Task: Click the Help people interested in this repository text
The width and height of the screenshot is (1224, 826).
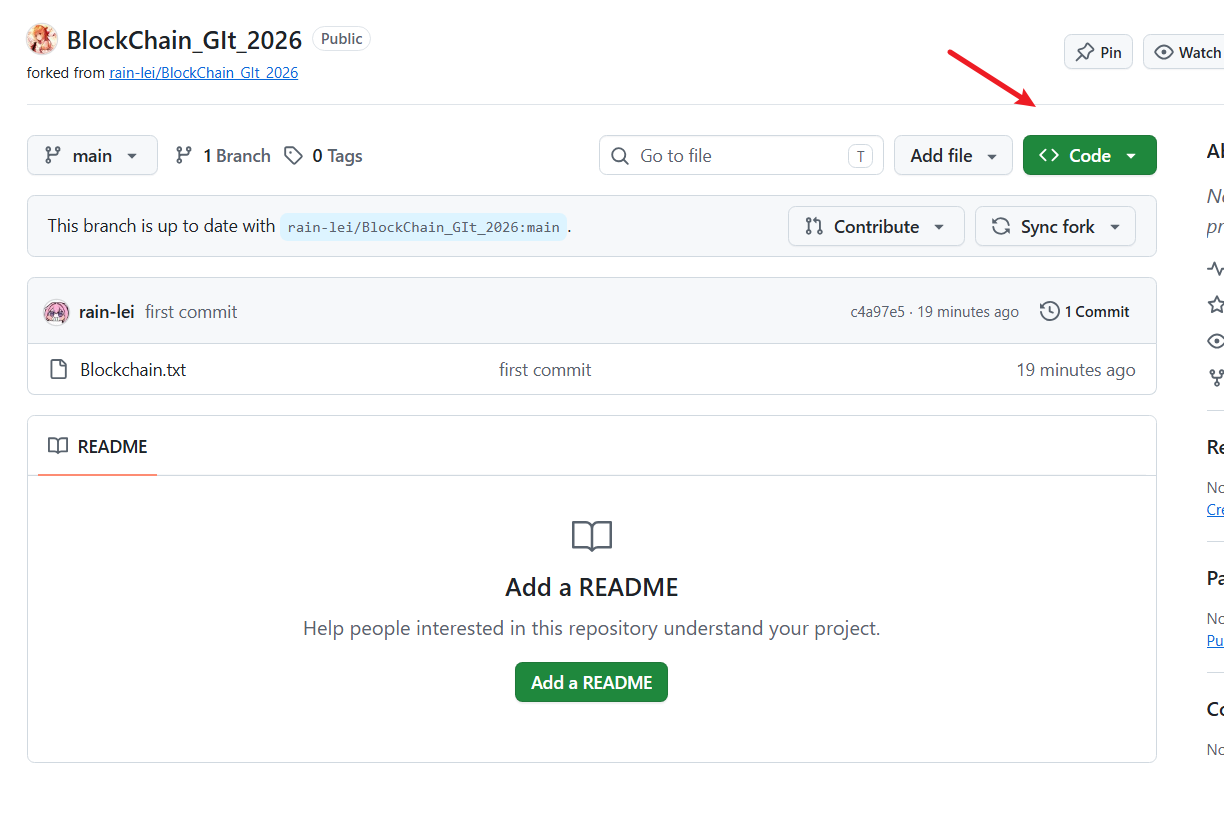Action: pos(592,629)
